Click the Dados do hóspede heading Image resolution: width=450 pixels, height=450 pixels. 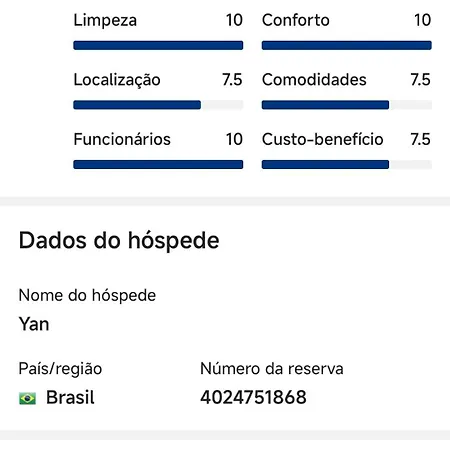[x=119, y=241]
